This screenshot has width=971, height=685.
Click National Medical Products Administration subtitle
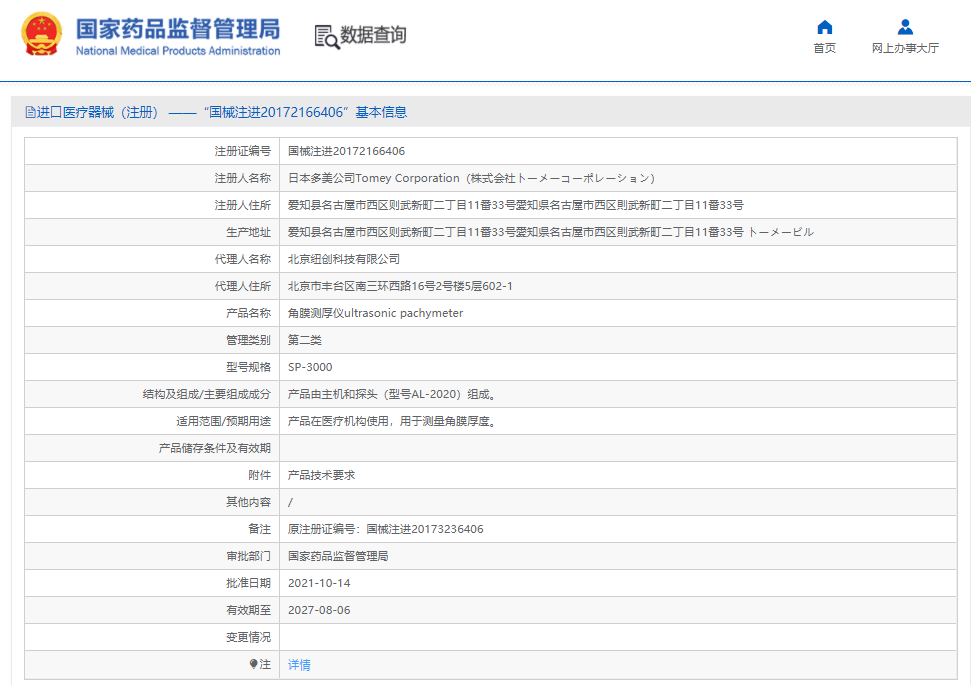point(178,51)
